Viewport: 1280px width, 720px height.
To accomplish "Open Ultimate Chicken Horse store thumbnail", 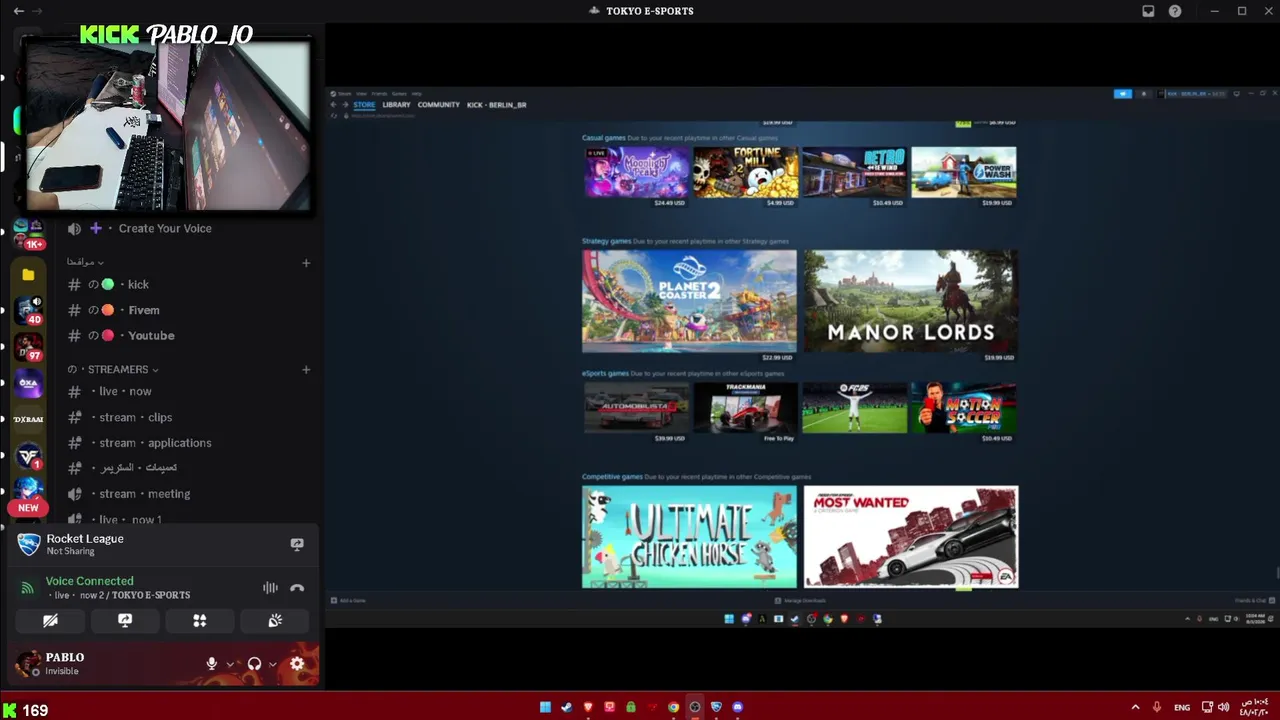I will coord(690,537).
